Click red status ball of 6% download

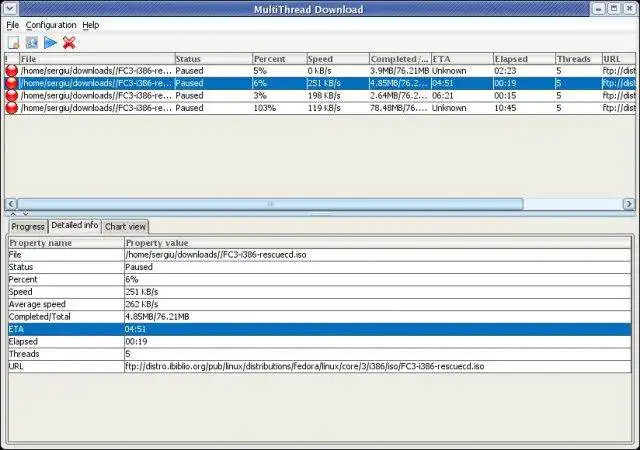tap(12, 83)
